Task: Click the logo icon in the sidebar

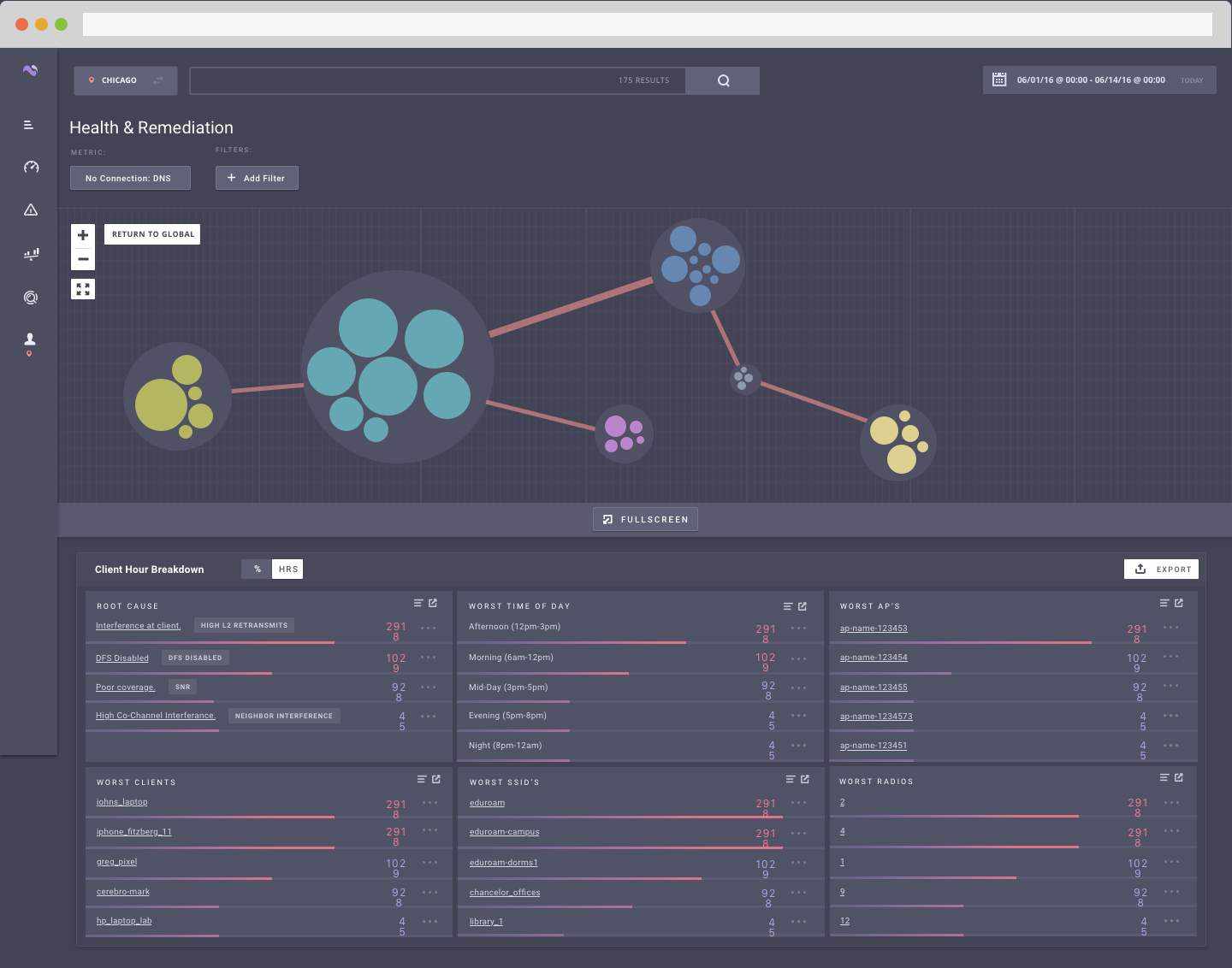Action: 30,71
